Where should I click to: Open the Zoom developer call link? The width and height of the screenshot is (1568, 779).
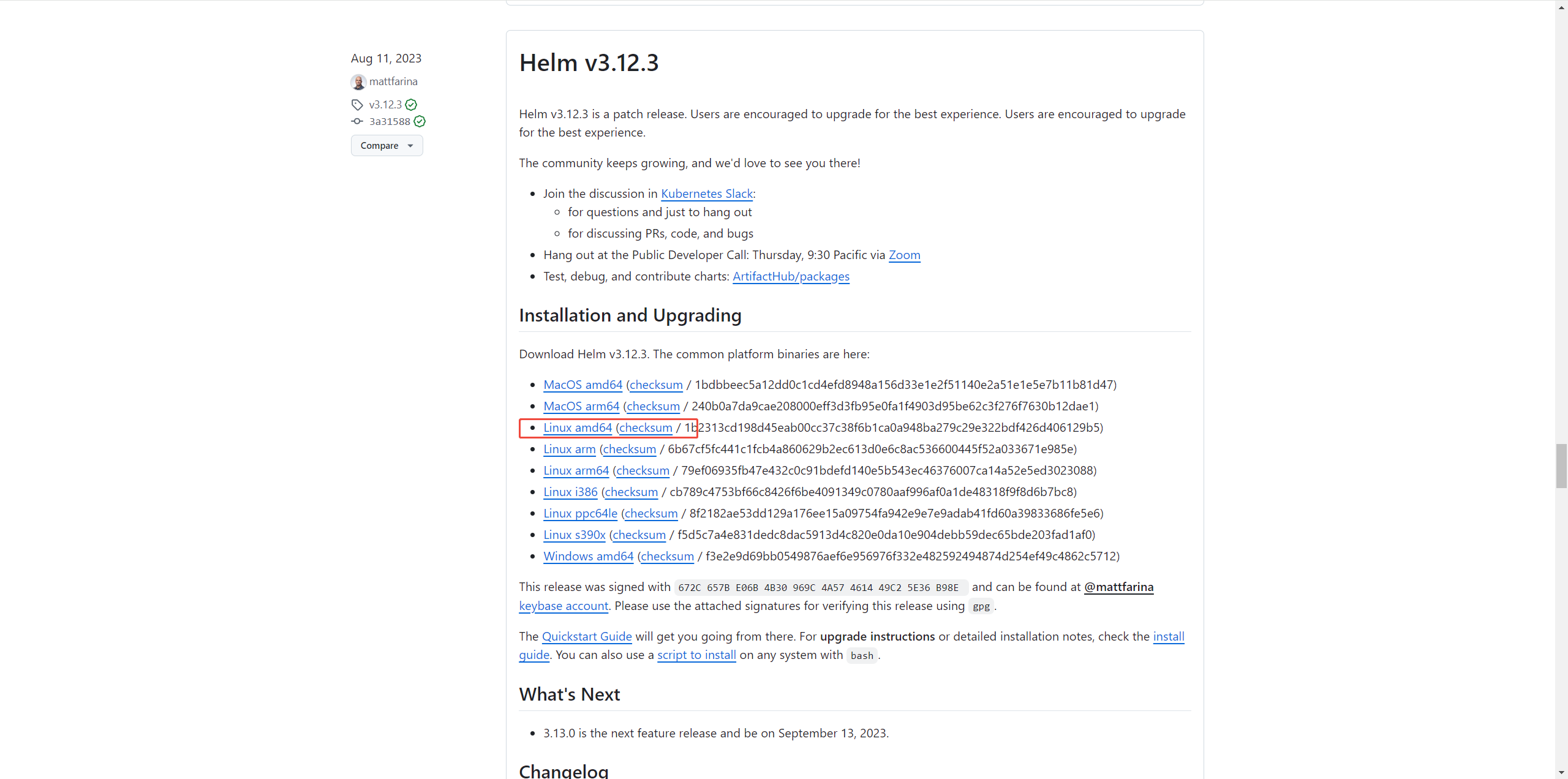(x=904, y=255)
